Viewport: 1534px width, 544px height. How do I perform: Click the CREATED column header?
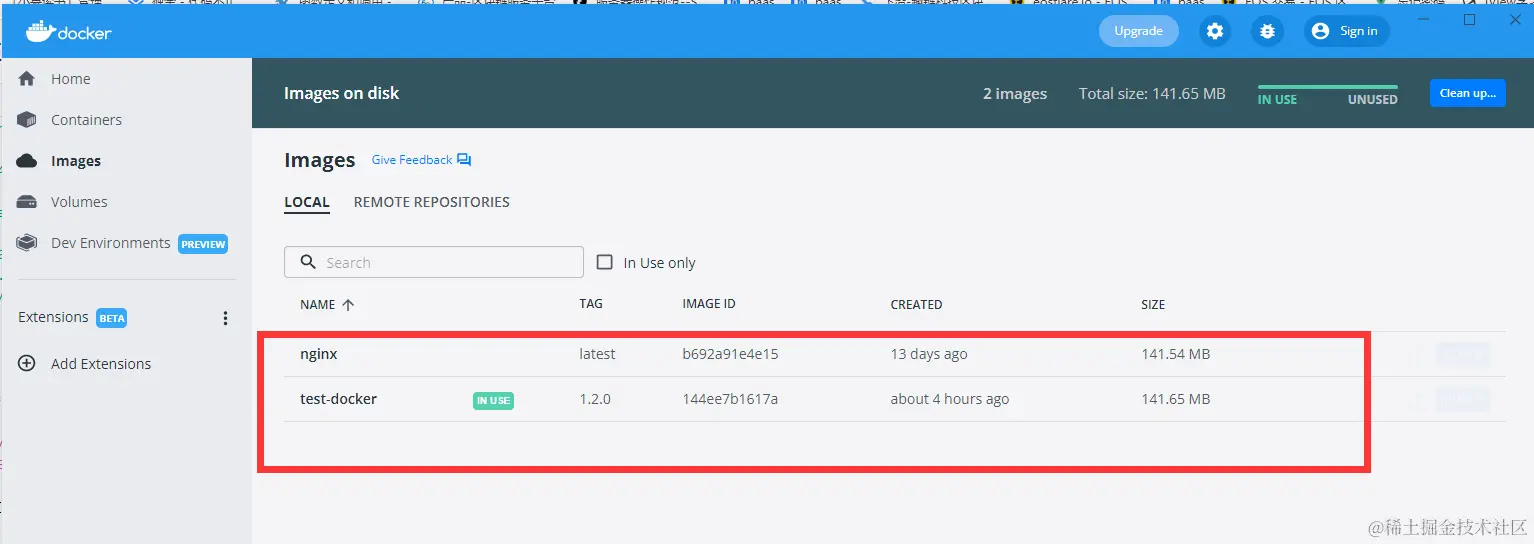[x=916, y=305]
